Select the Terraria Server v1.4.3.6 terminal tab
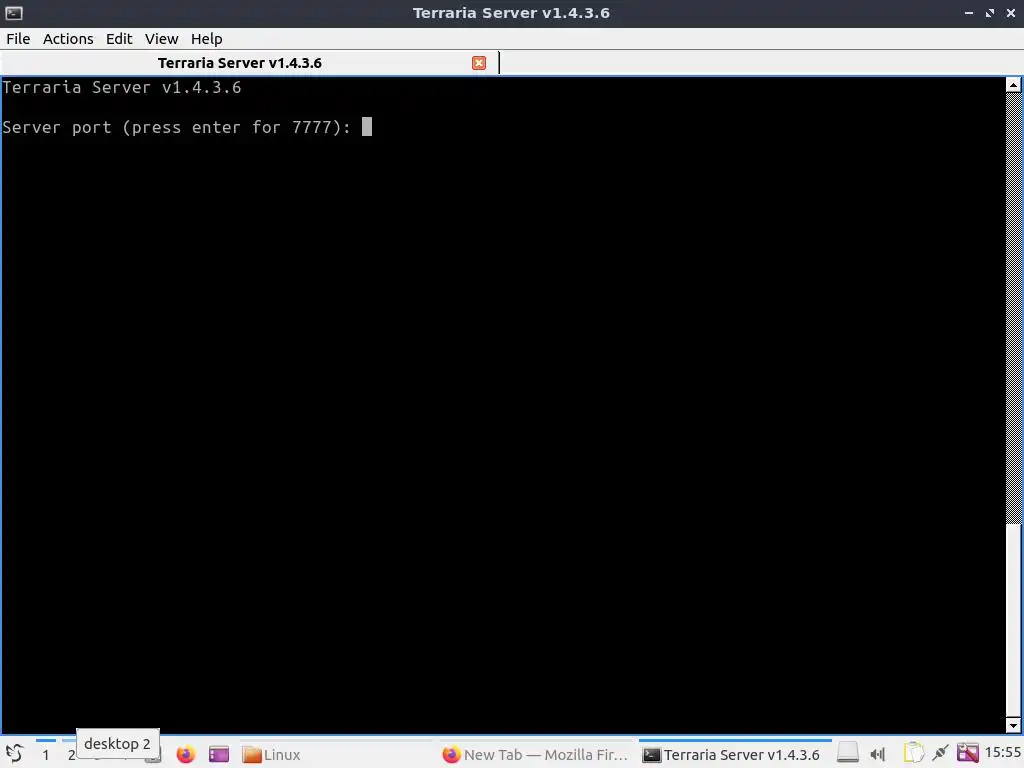Screen dimensions: 1024x768 240,63
